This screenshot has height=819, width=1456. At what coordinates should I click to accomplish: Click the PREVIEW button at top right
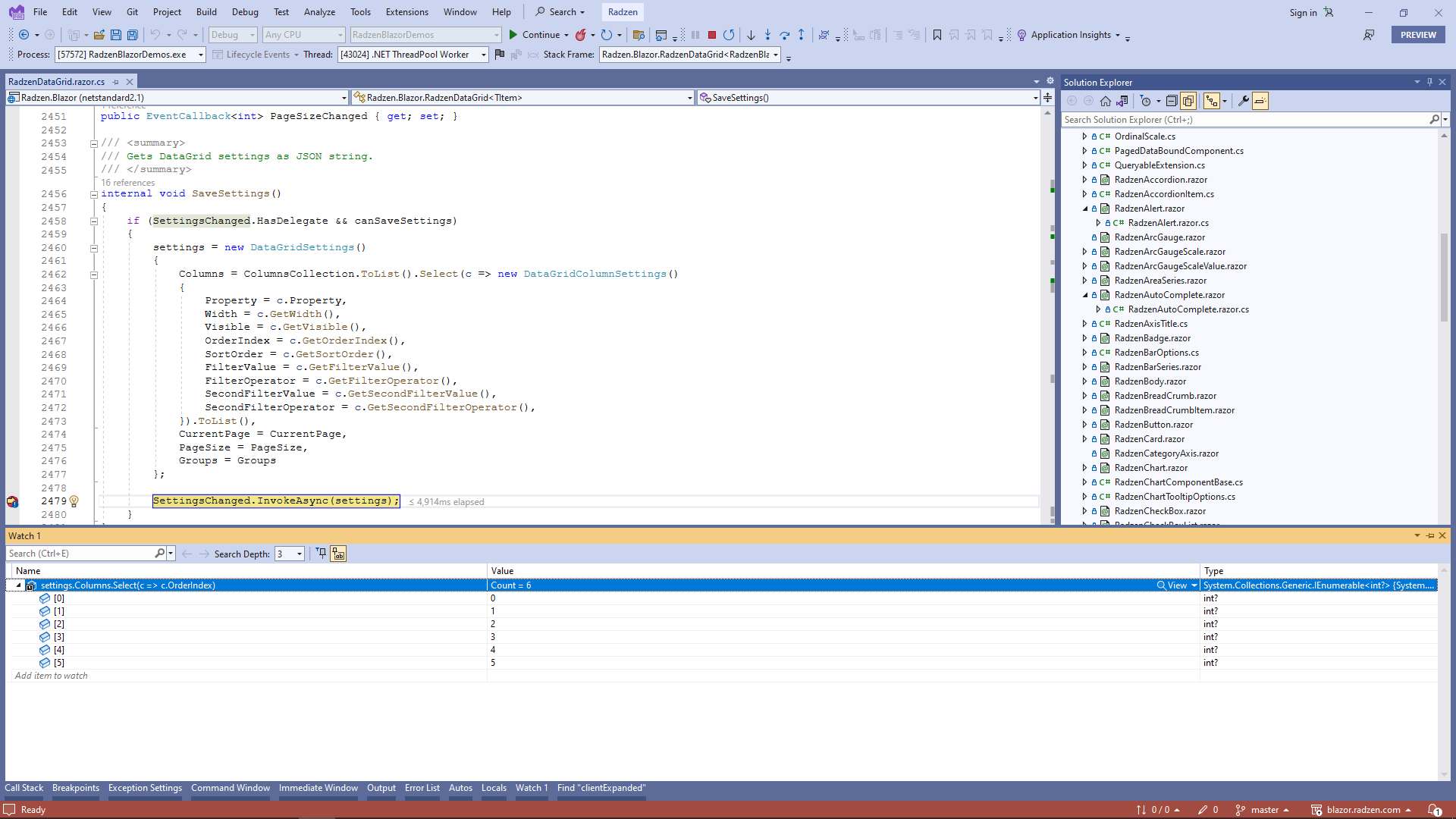click(x=1418, y=35)
